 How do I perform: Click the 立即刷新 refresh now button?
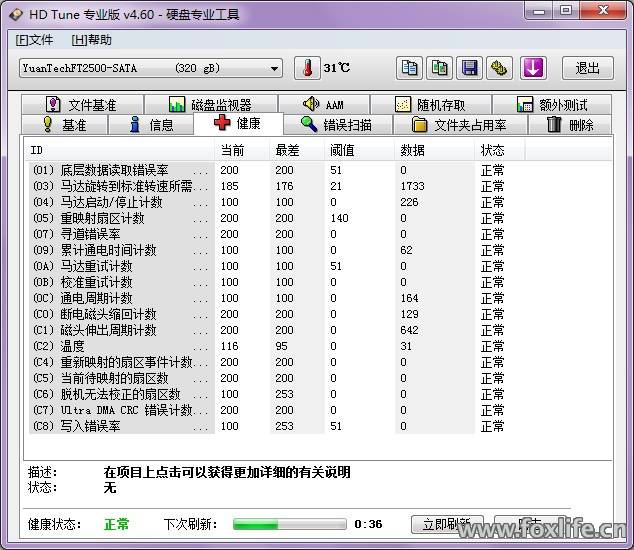[x=447, y=524]
